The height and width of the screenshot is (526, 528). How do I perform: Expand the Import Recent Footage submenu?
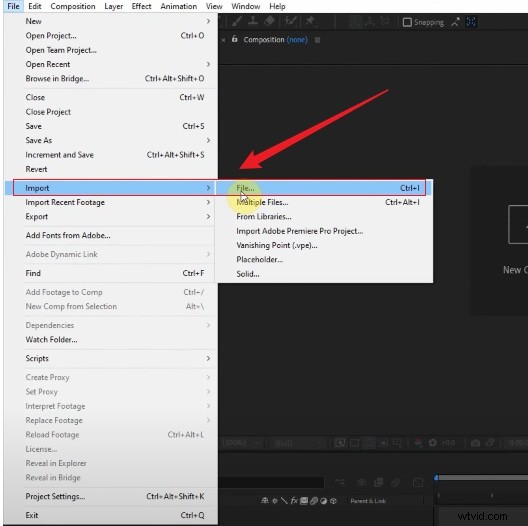(208, 202)
